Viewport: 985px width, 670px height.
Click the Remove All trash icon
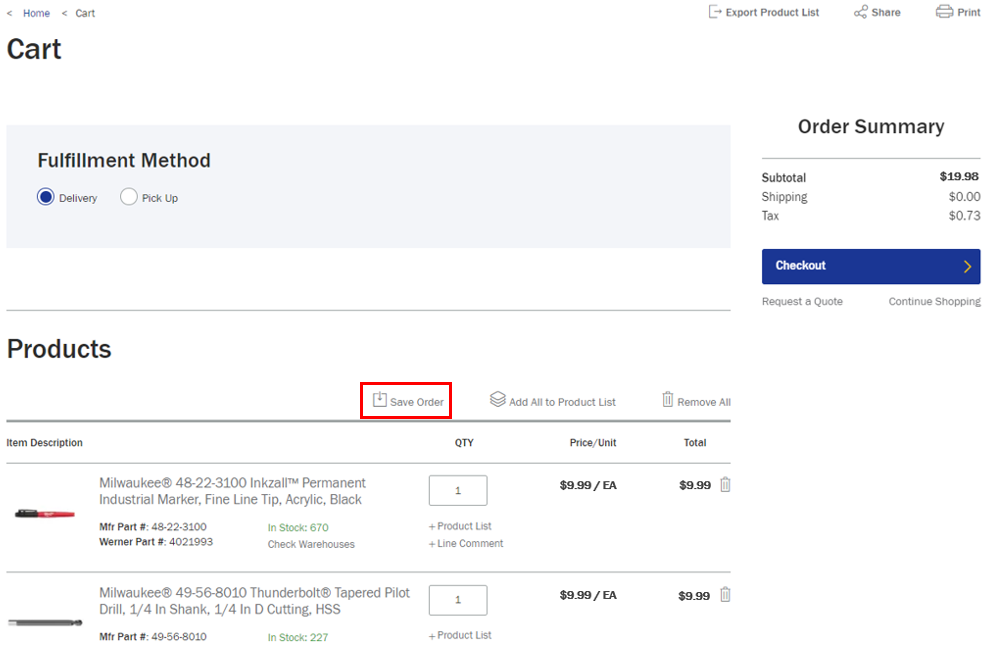click(668, 399)
